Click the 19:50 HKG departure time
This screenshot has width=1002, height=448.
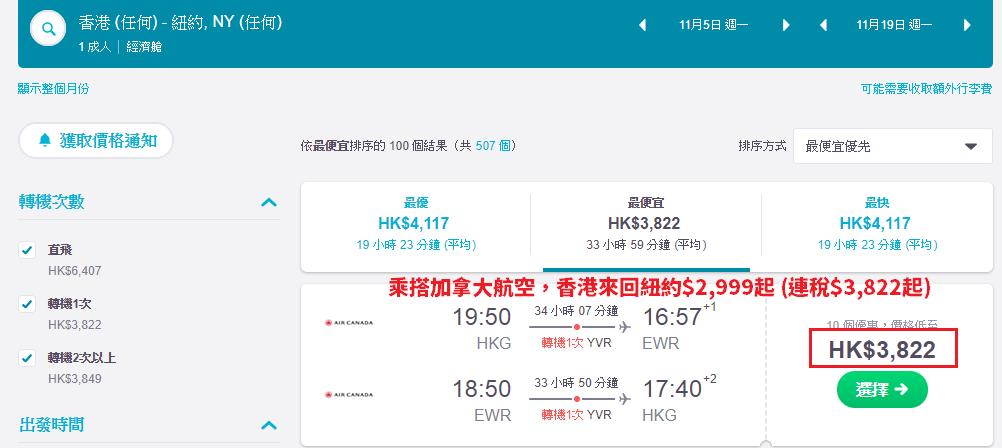coord(482,317)
